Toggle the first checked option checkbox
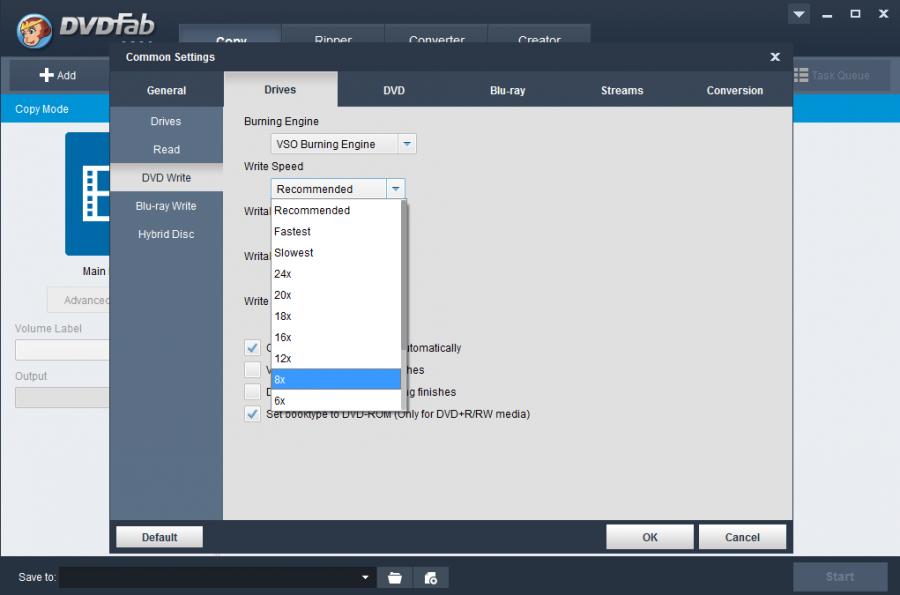This screenshot has height=595, width=900. click(x=252, y=348)
